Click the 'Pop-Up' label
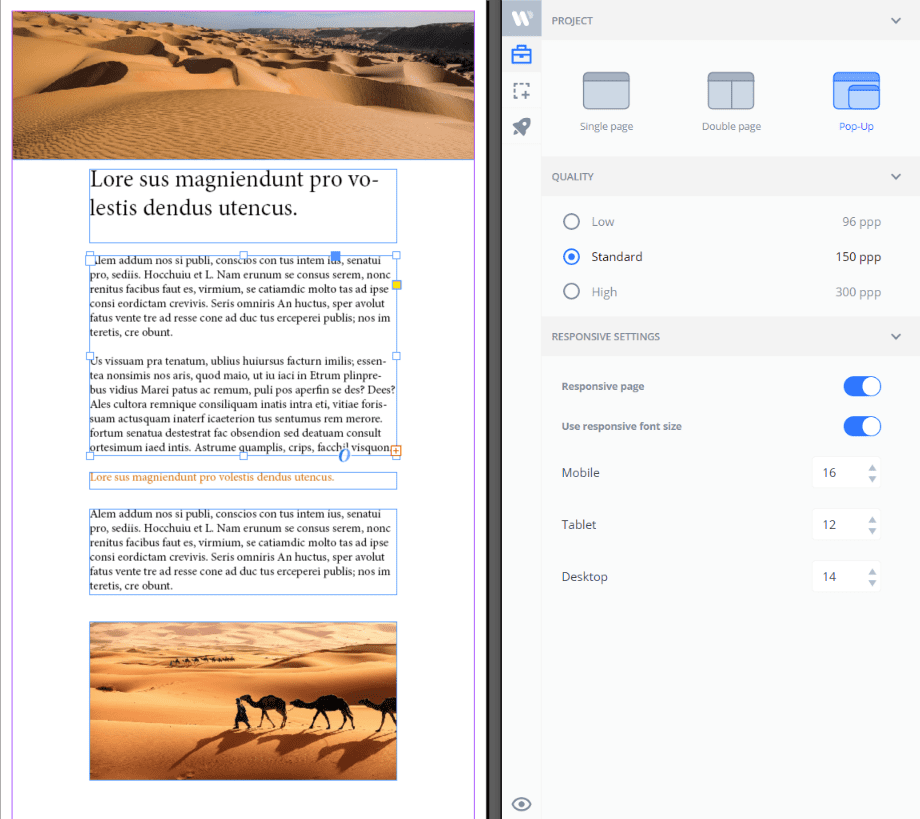920x819 pixels. 856,126
